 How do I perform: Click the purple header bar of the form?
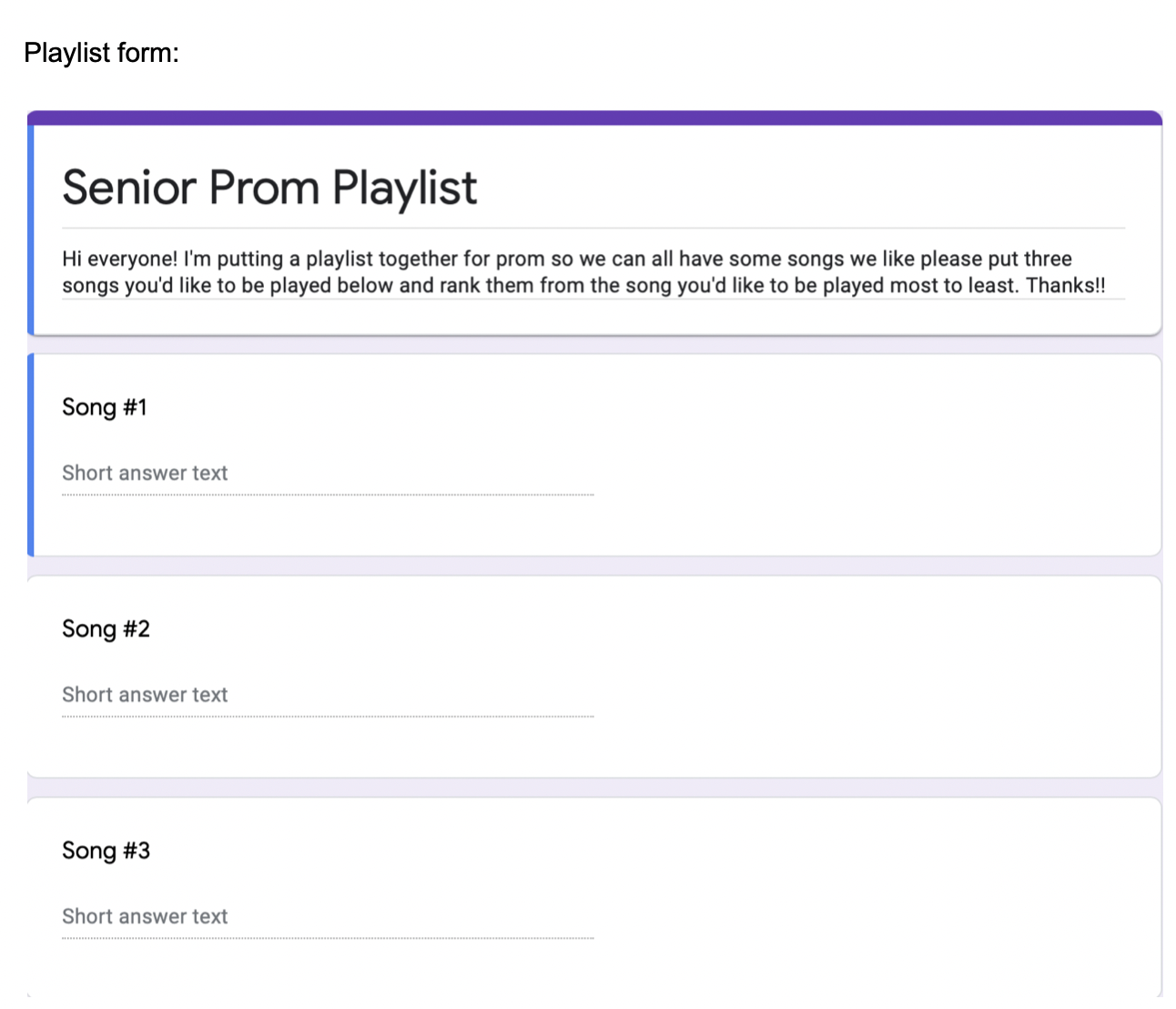(594, 117)
